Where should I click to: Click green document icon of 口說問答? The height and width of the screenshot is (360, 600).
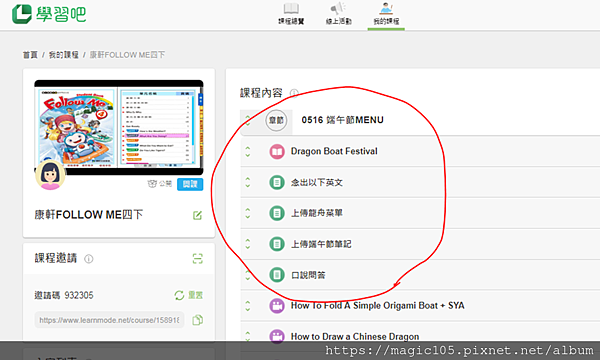(277, 275)
